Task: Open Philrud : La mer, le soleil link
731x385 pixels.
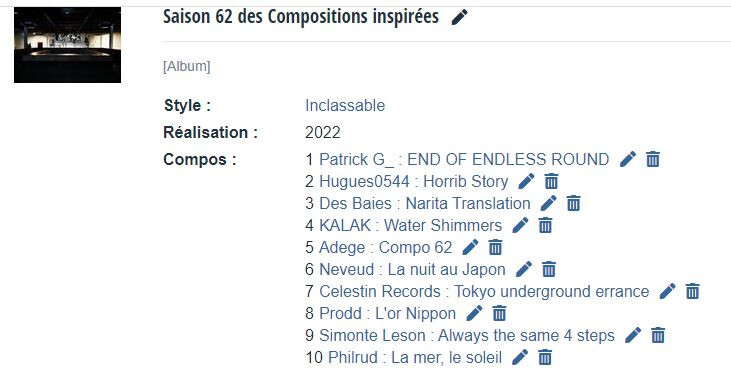Action: click(x=415, y=358)
